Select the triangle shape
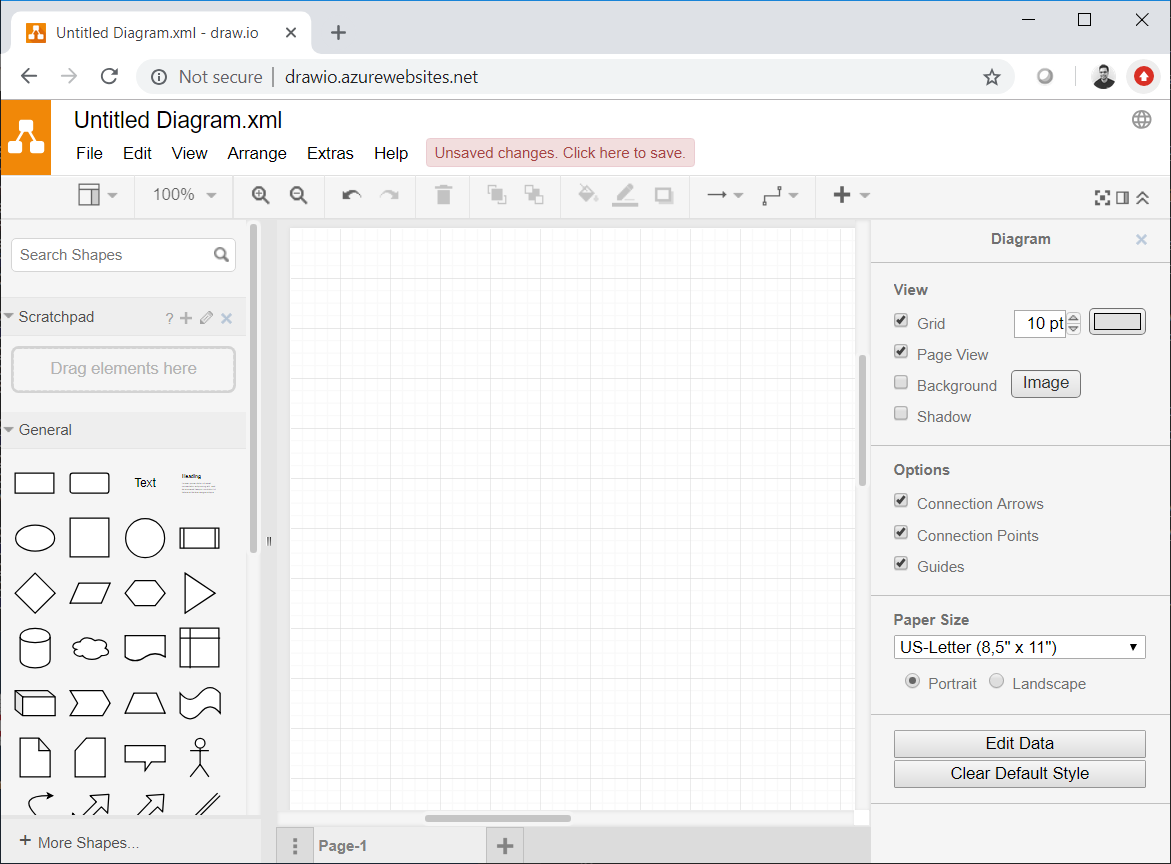This screenshot has height=864, width=1171. [199, 594]
